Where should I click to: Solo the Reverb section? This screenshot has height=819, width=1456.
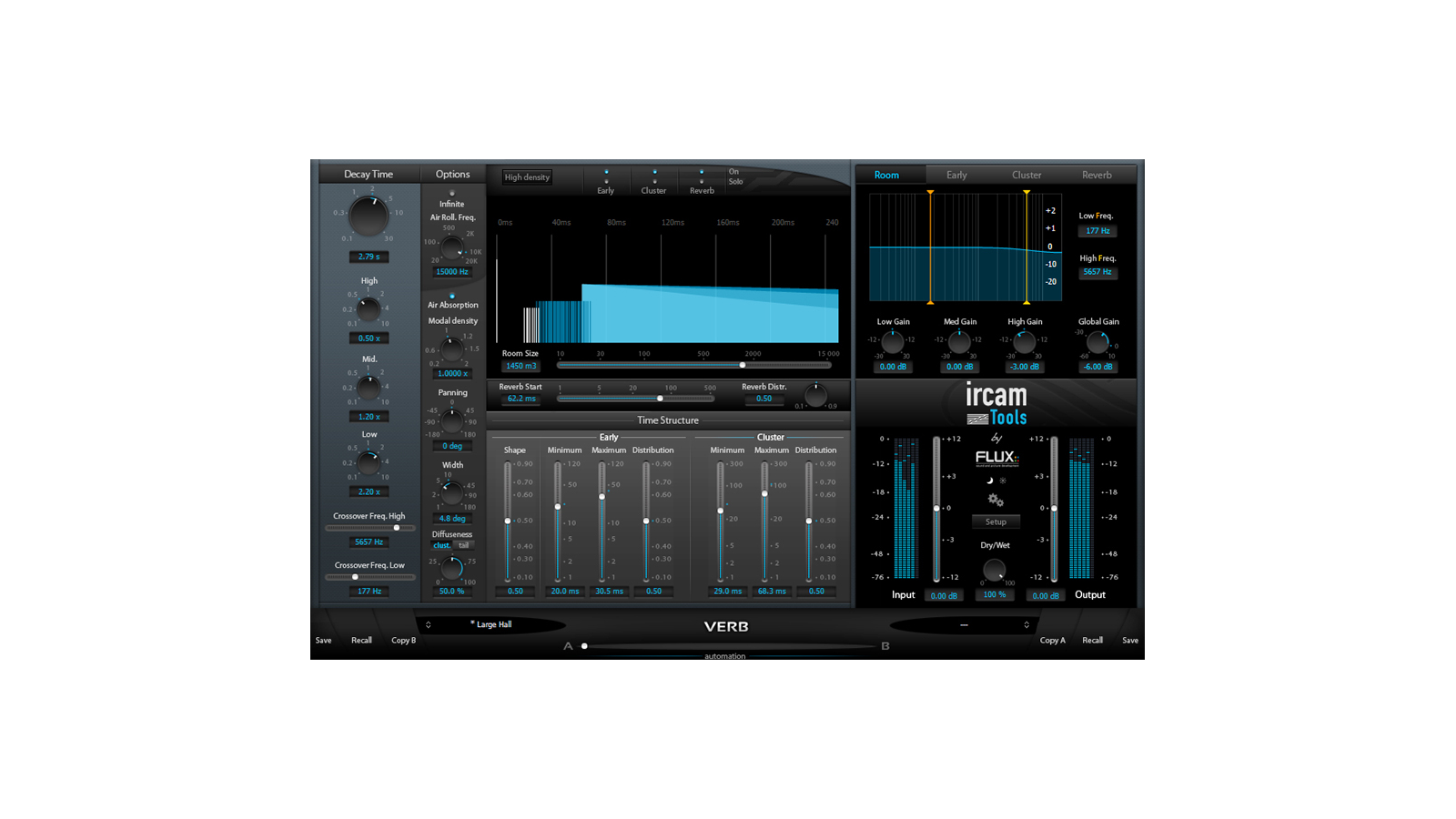click(x=702, y=181)
